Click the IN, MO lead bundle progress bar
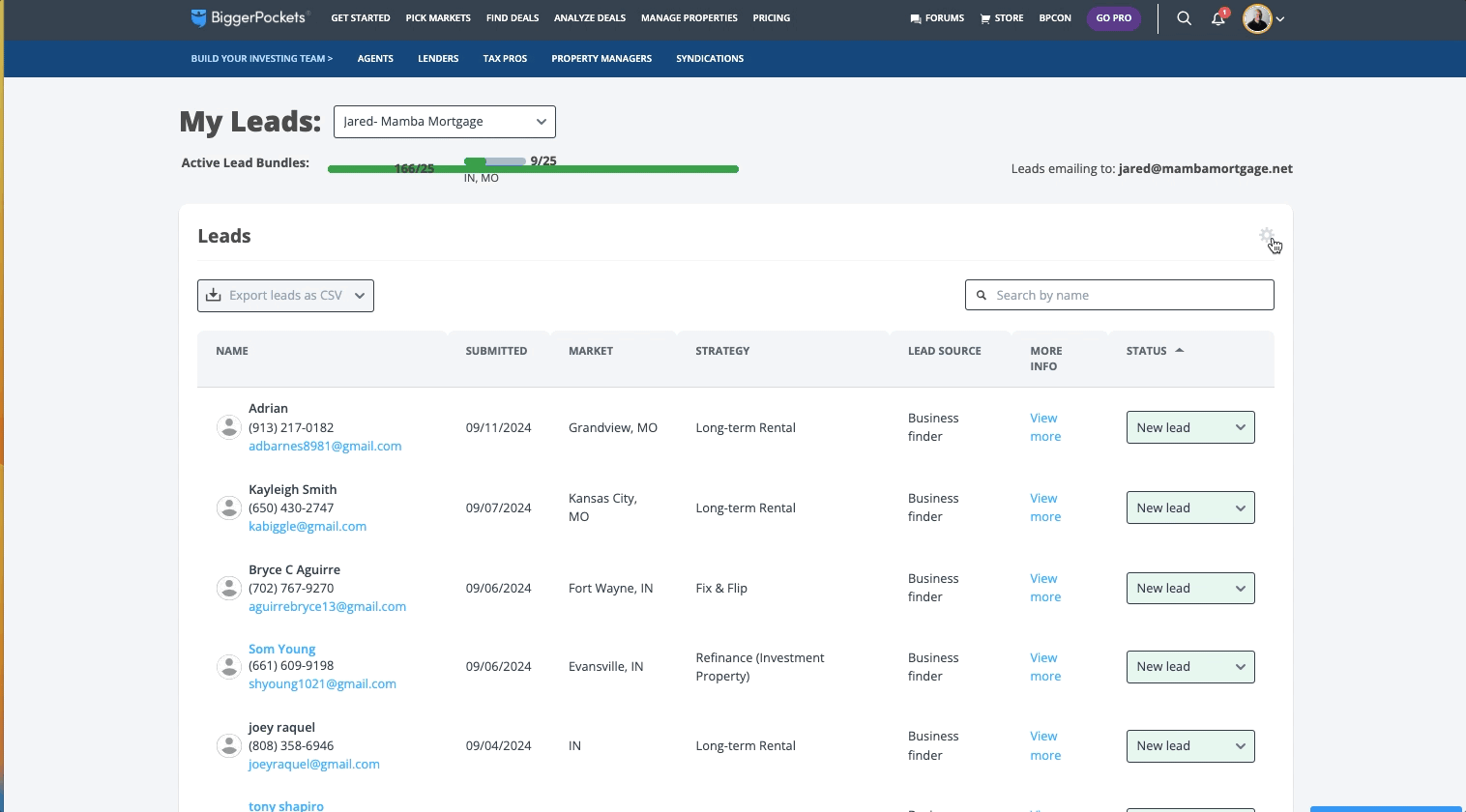The height and width of the screenshot is (812, 1466). [x=494, y=161]
